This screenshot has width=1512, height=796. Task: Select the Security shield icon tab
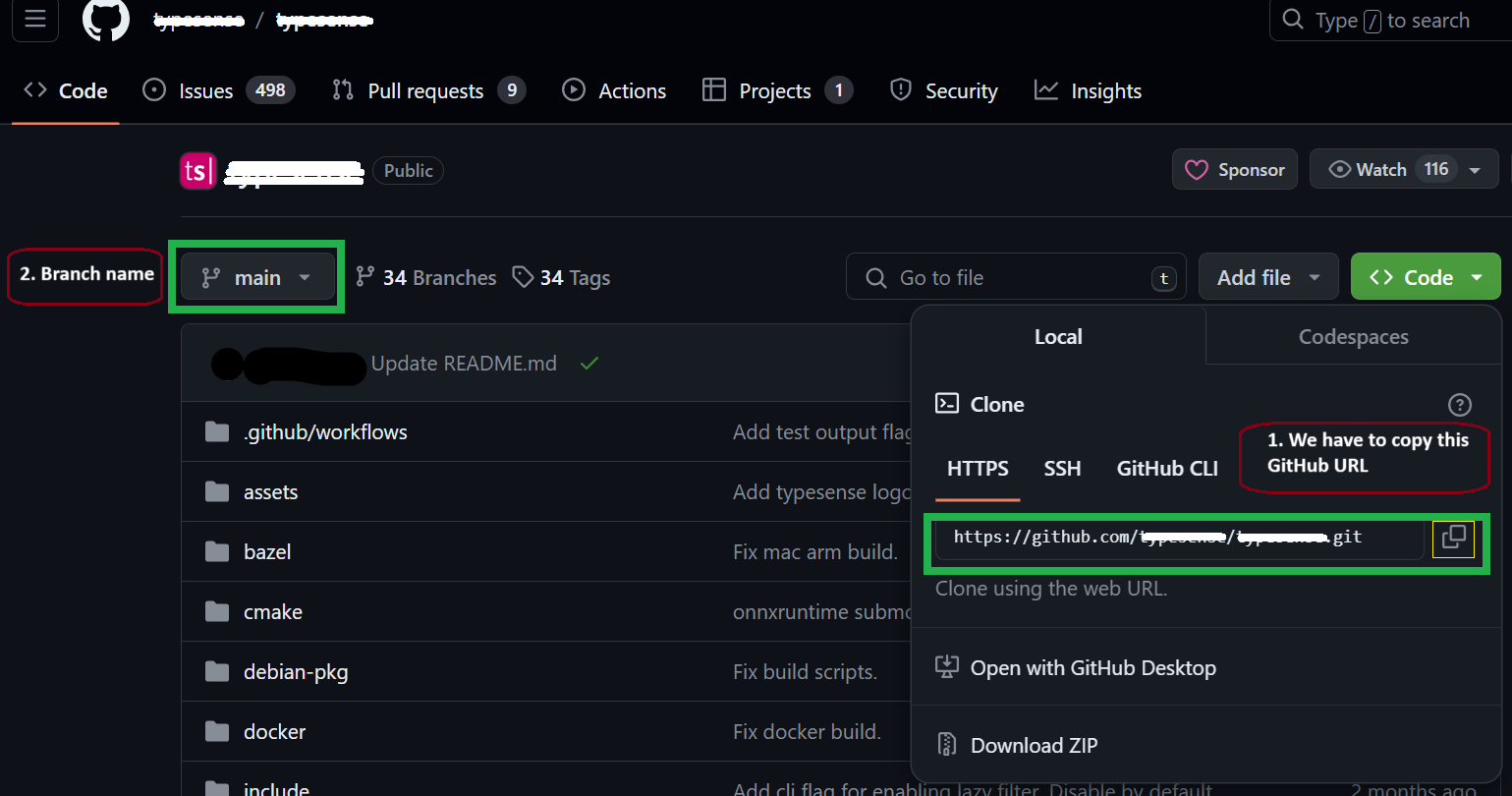(x=900, y=89)
